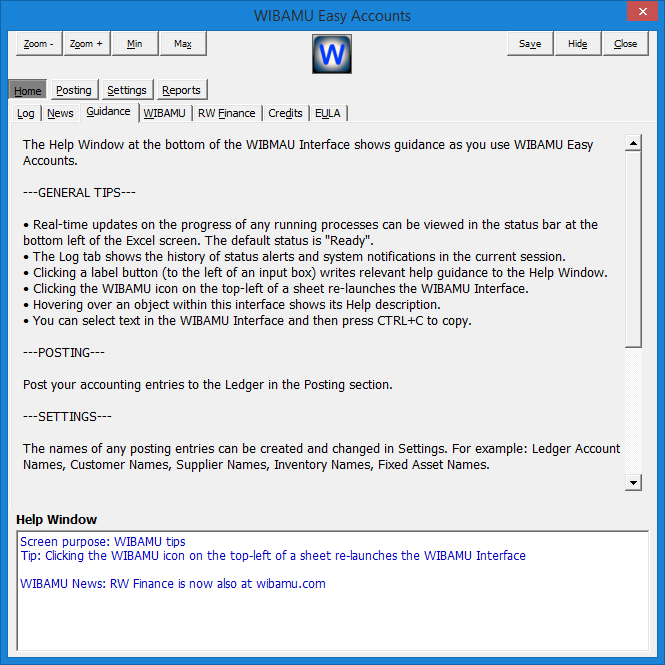Open the Credits sub-tab
Viewport: 665px width, 665px height.
tap(285, 113)
